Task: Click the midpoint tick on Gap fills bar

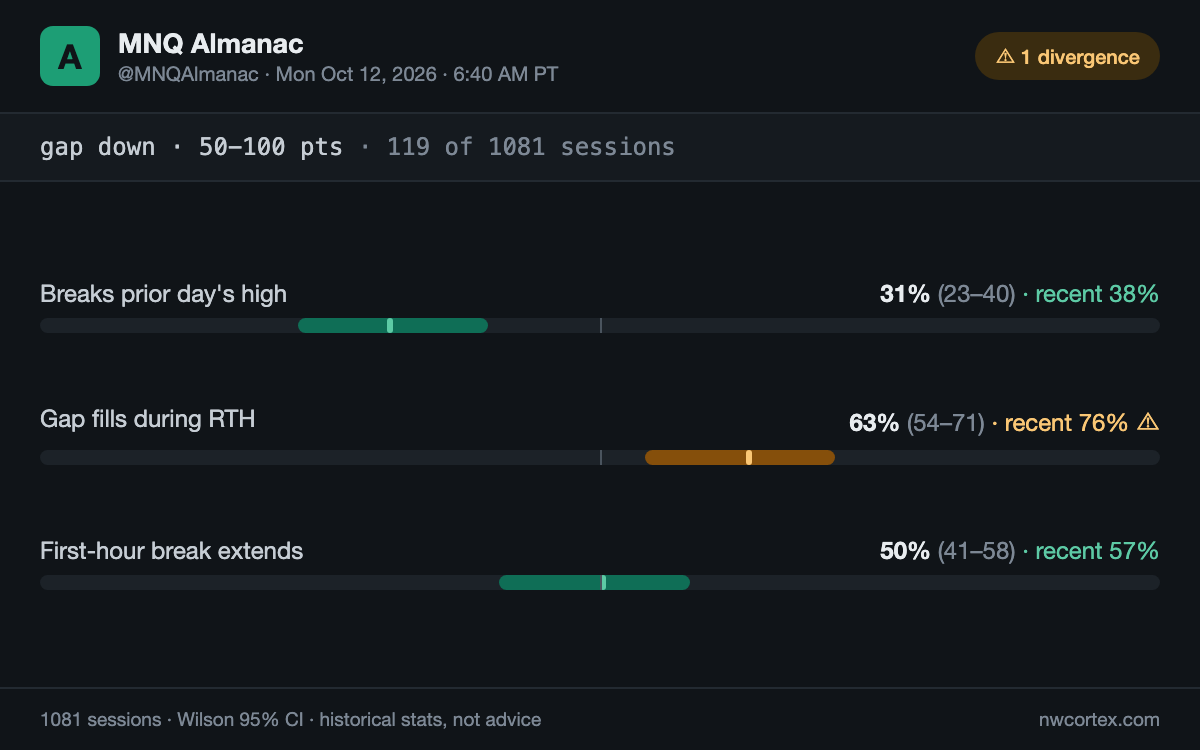Action: (600, 457)
